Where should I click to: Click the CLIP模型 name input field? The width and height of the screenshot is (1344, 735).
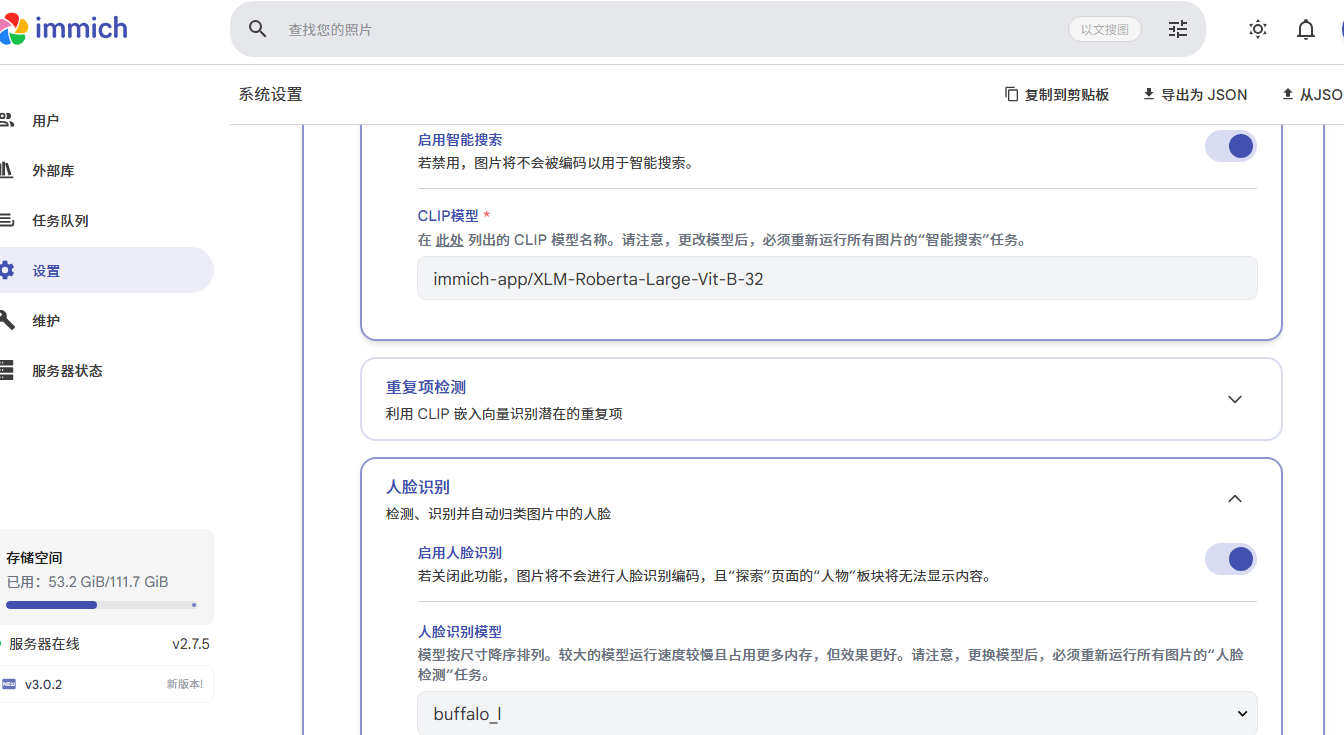click(837, 279)
